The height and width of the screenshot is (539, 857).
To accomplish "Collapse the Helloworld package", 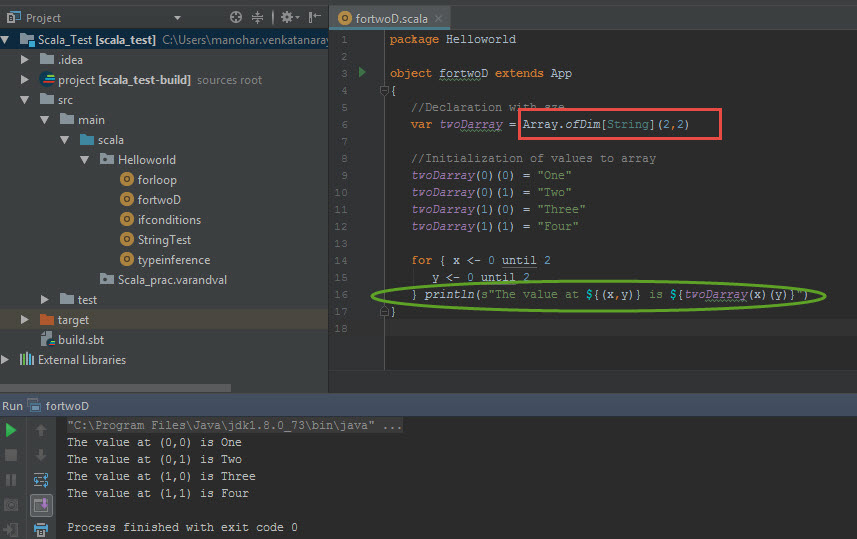I will [x=85, y=160].
